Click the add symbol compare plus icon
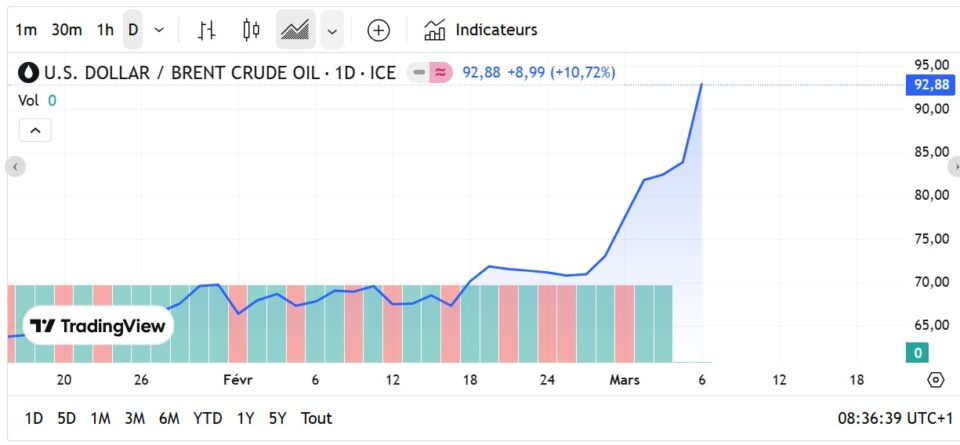The image size is (960, 445). point(378,30)
